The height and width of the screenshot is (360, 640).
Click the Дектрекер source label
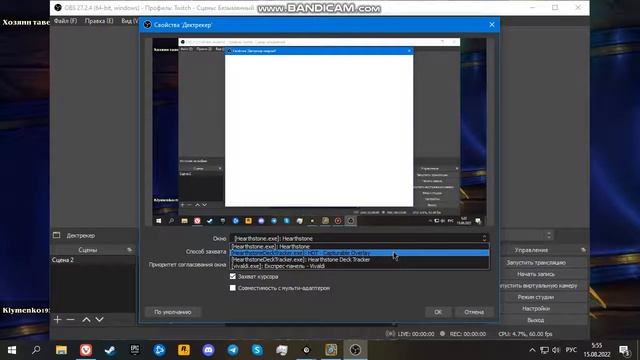click(x=80, y=236)
